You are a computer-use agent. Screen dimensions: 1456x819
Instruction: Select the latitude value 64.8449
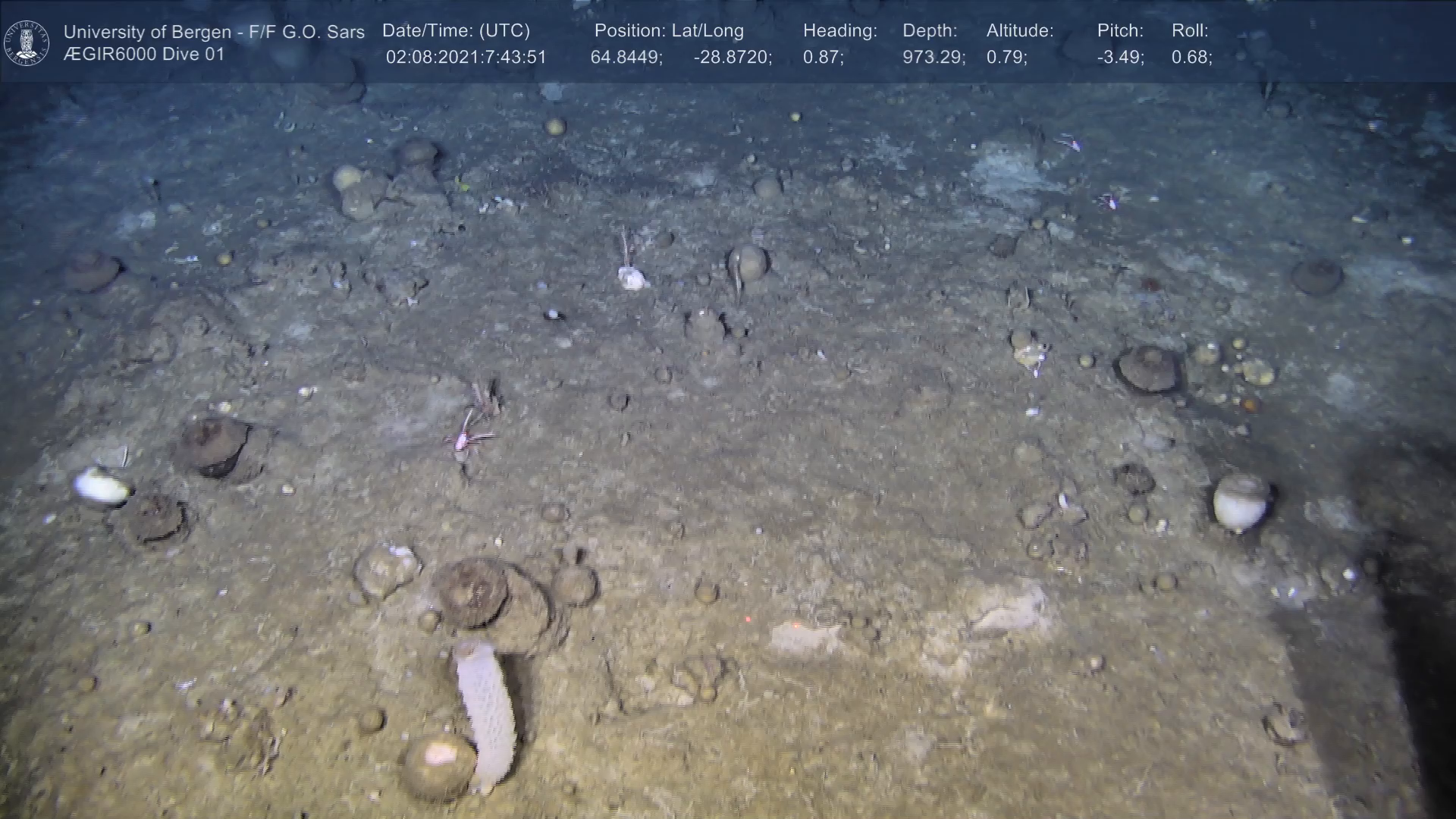[x=626, y=58]
